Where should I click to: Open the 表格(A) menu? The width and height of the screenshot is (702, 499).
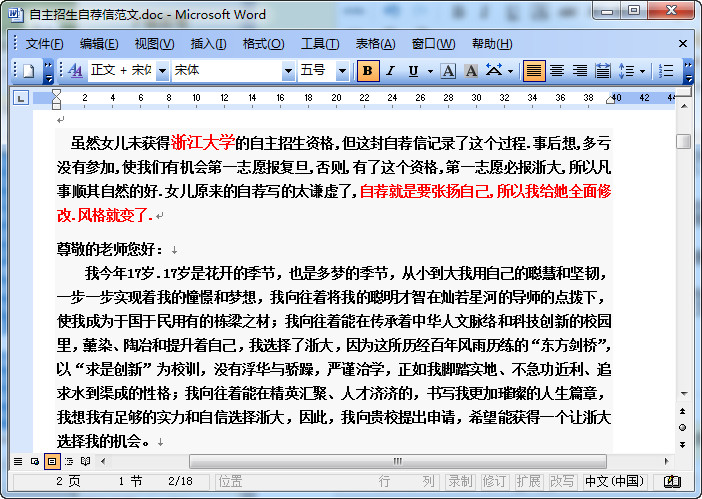tap(376, 44)
